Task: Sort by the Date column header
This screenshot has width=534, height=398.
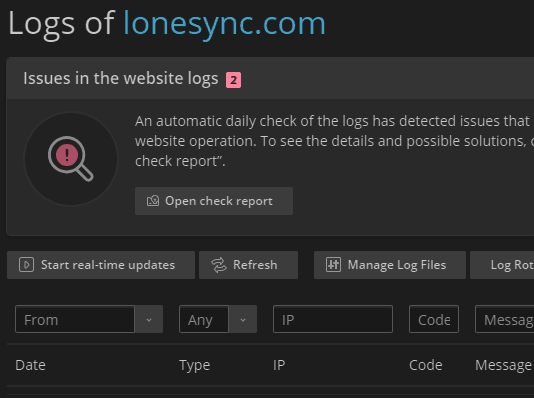Action: pyautogui.click(x=30, y=365)
